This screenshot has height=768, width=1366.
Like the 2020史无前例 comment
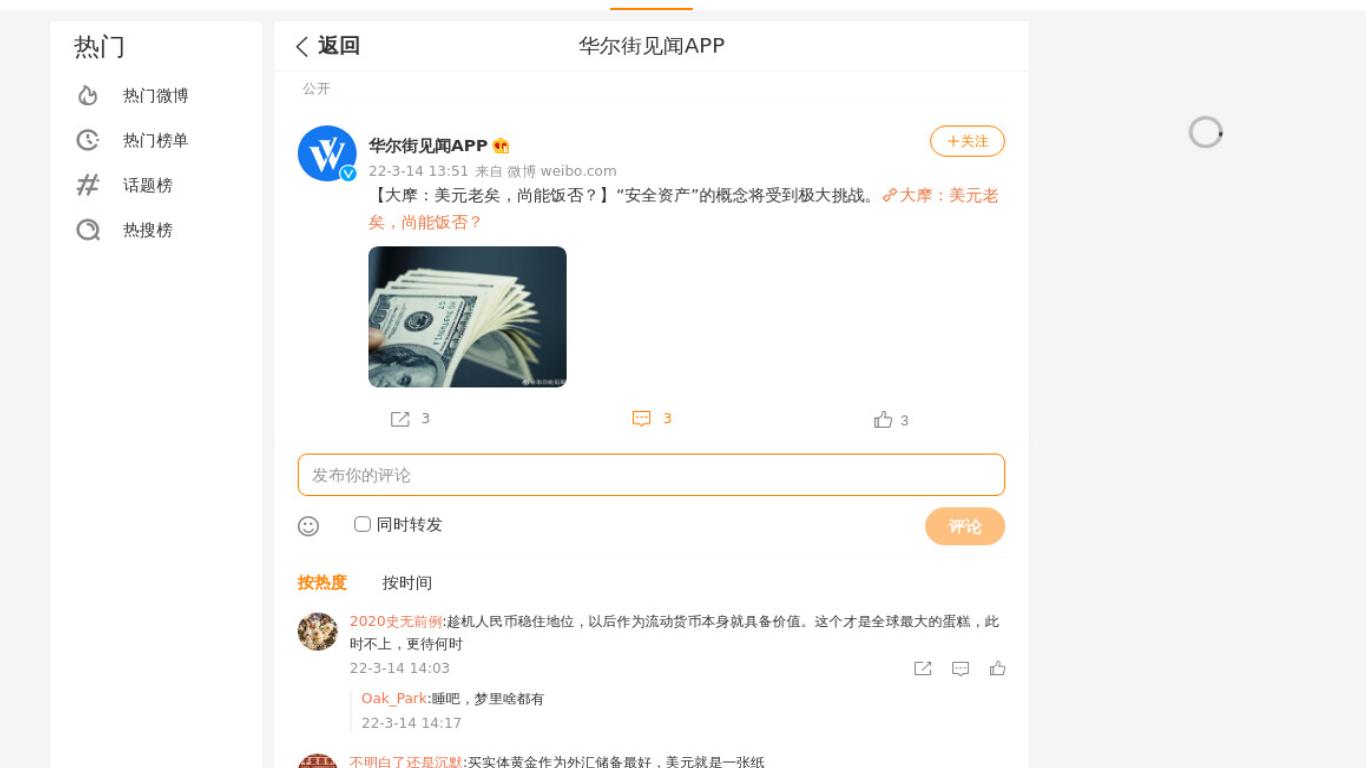coord(998,668)
